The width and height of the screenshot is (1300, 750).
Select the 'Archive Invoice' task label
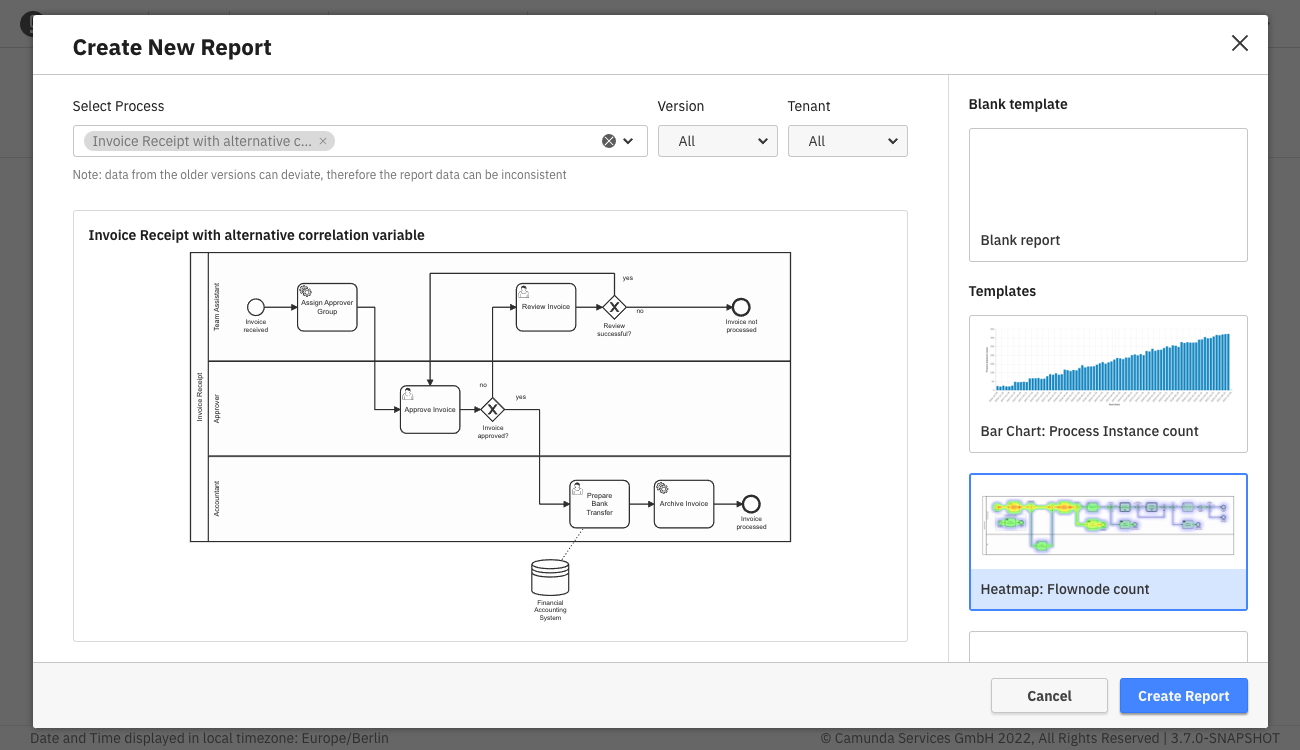click(684, 504)
